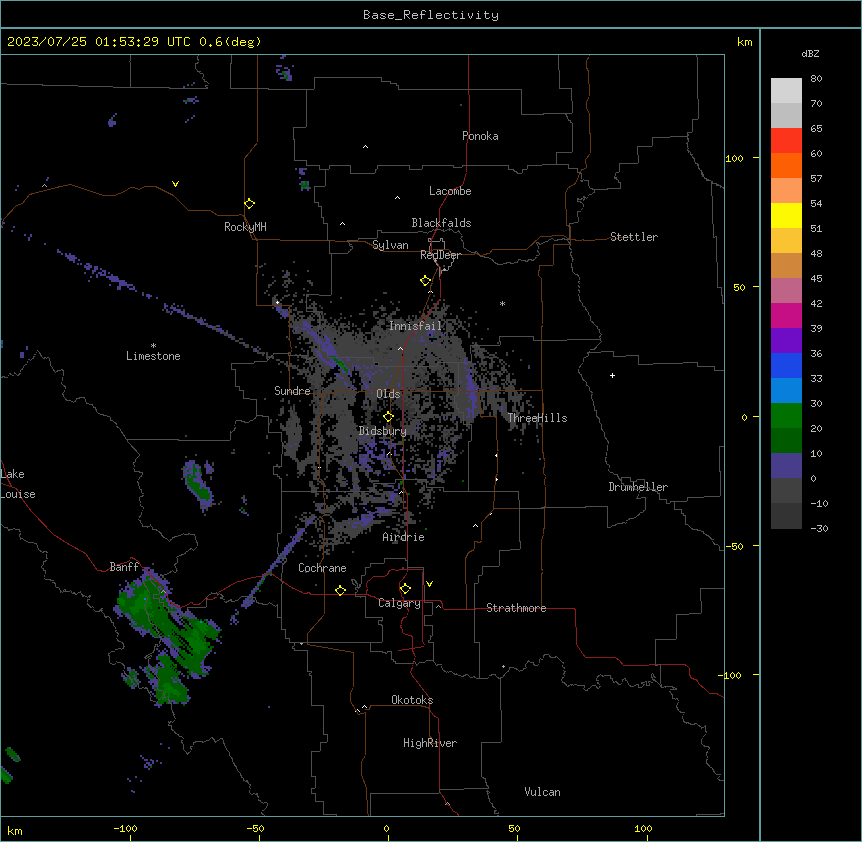Click the Stettler city label
Screen dimensions: 862x842
(x=634, y=237)
